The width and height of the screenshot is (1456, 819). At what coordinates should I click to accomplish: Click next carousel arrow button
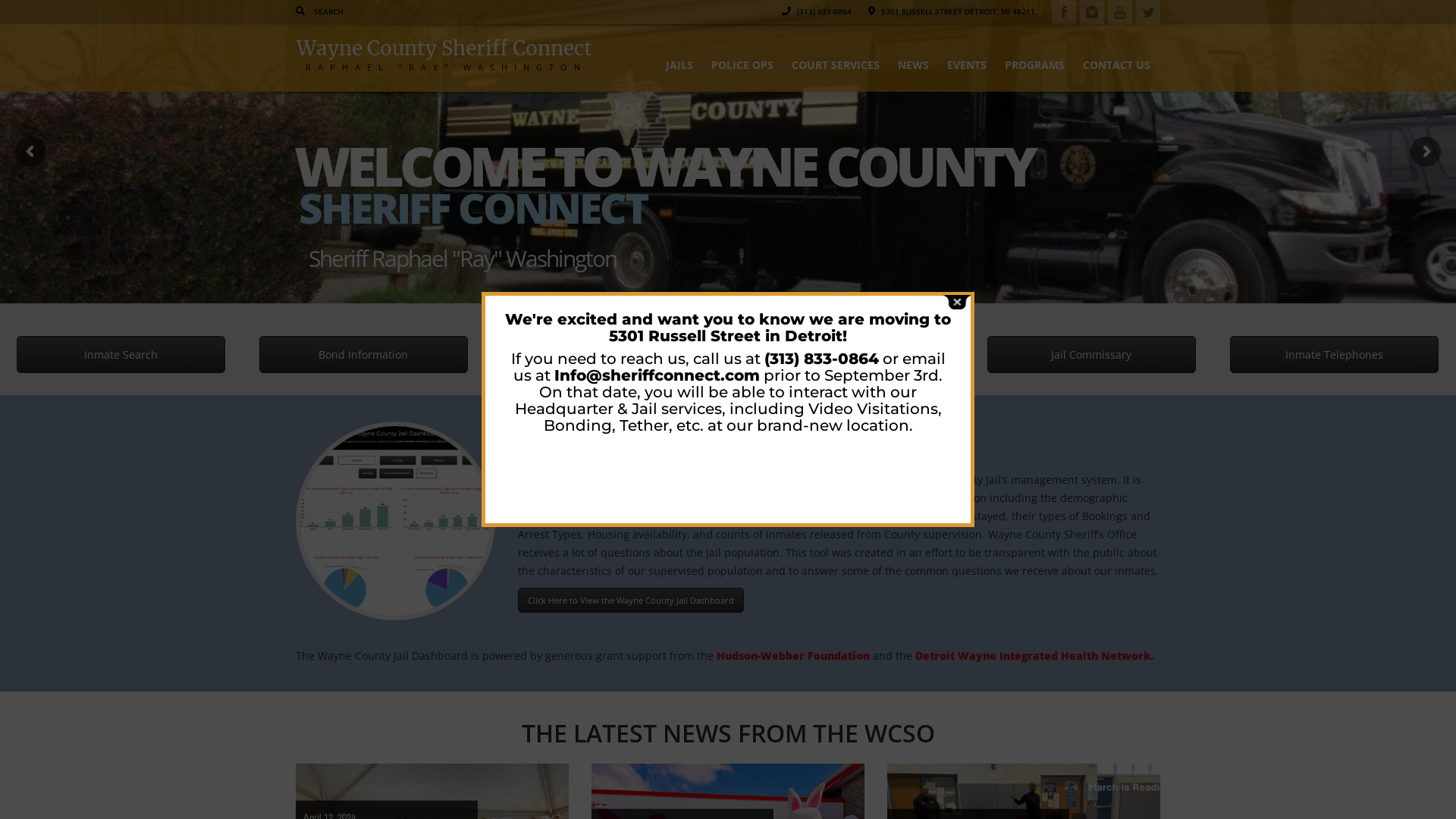point(1425,152)
